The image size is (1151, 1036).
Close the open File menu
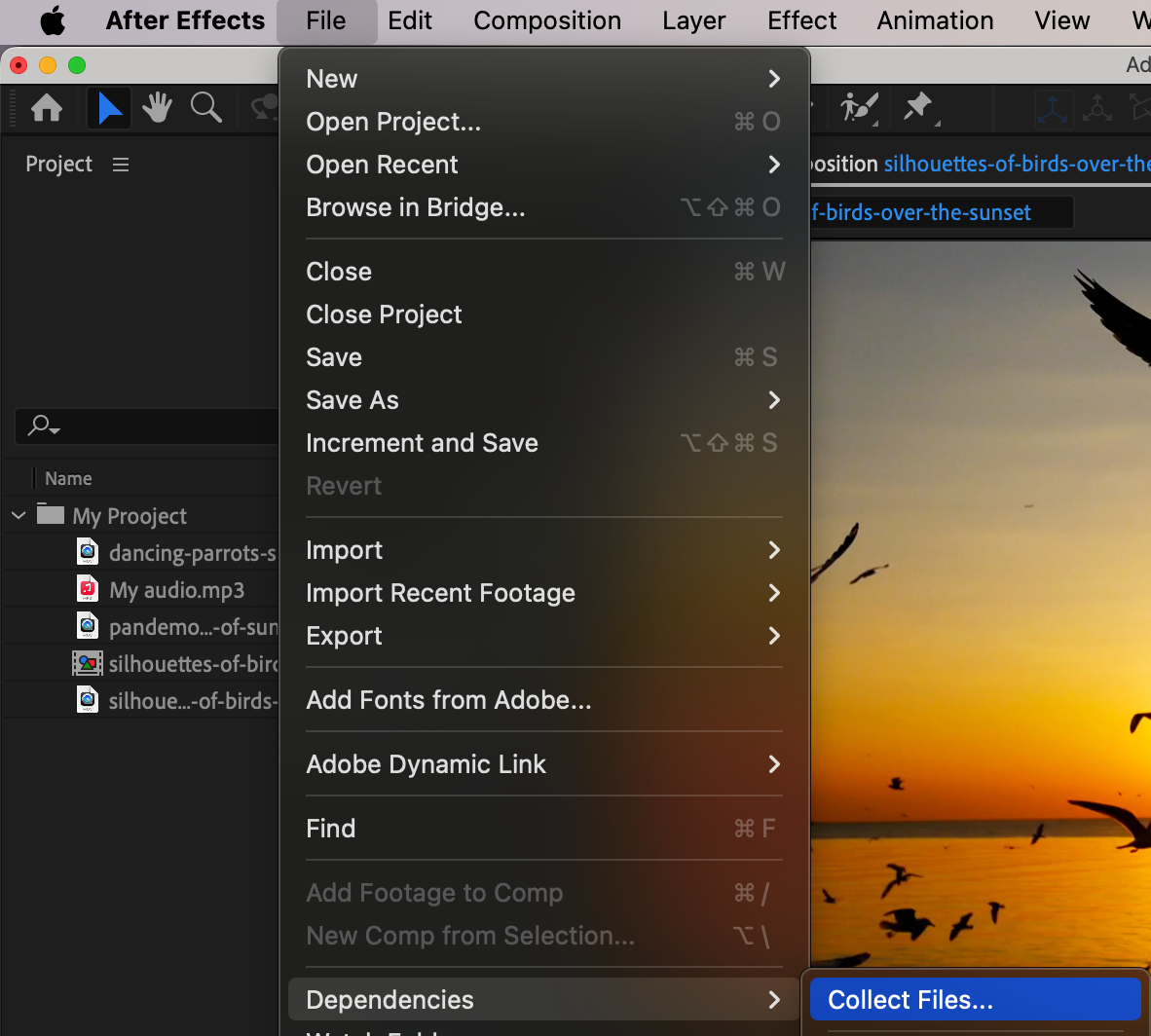tap(326, 20)
